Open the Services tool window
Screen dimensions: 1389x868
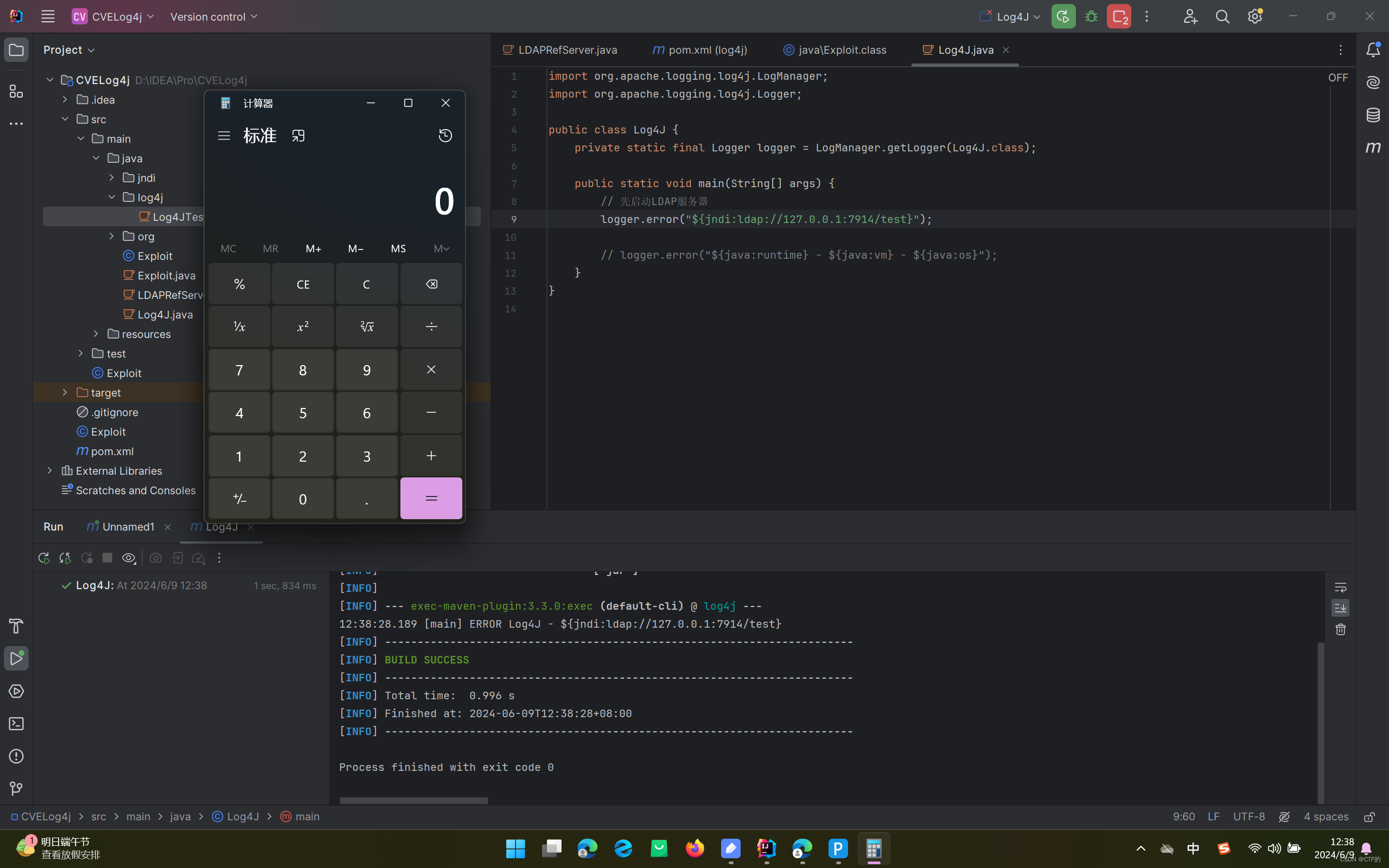pyautogui.click(x=16, y=691)
